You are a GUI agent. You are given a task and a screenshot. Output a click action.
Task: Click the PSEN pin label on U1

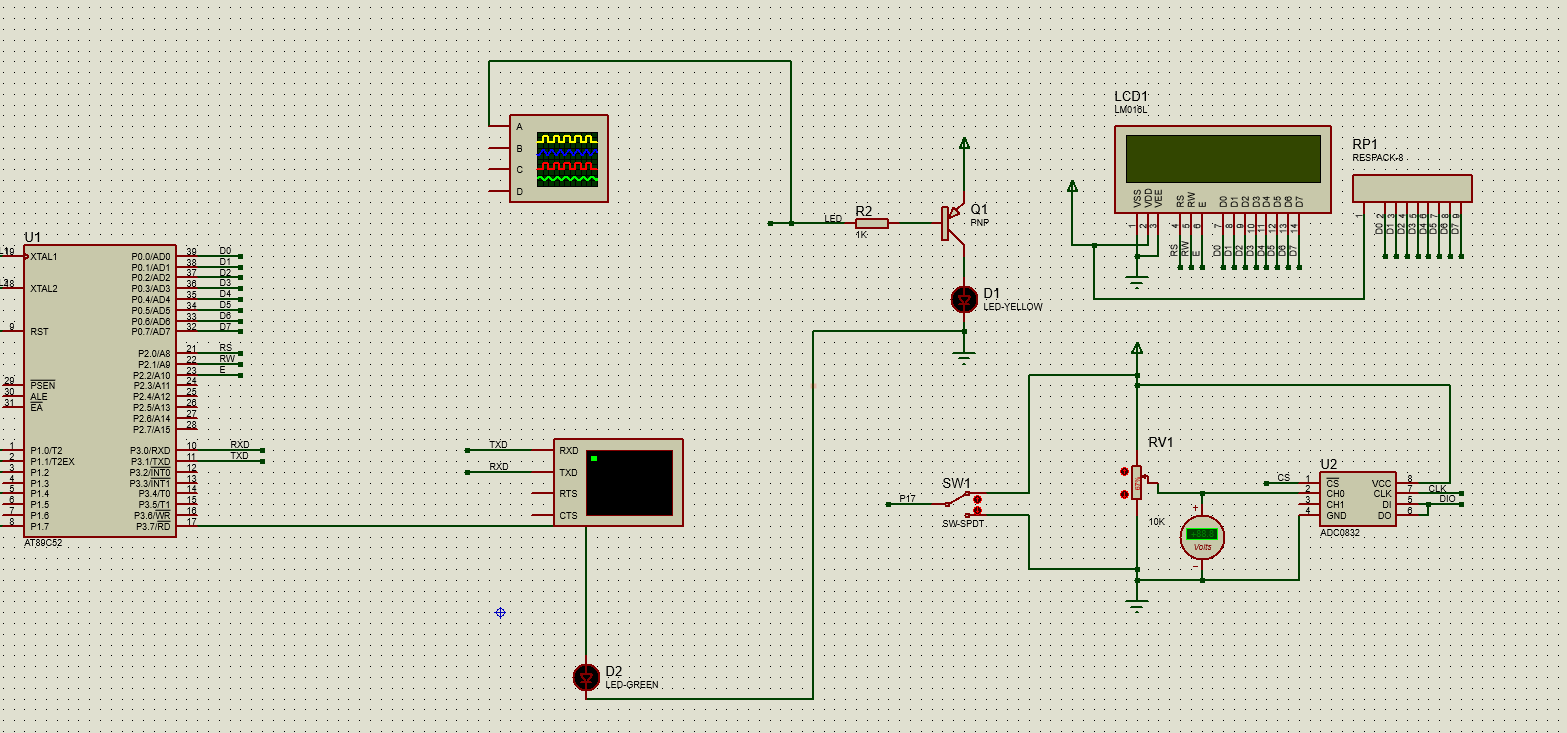[x=42, y=386]
